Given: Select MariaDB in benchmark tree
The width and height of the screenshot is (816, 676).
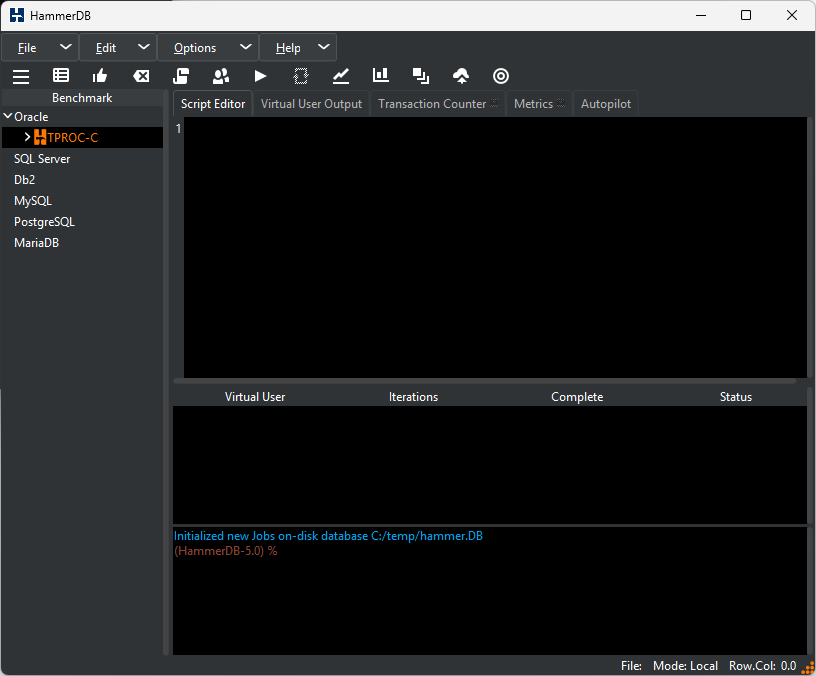Looking at the screenshot, I should point(36,243).
